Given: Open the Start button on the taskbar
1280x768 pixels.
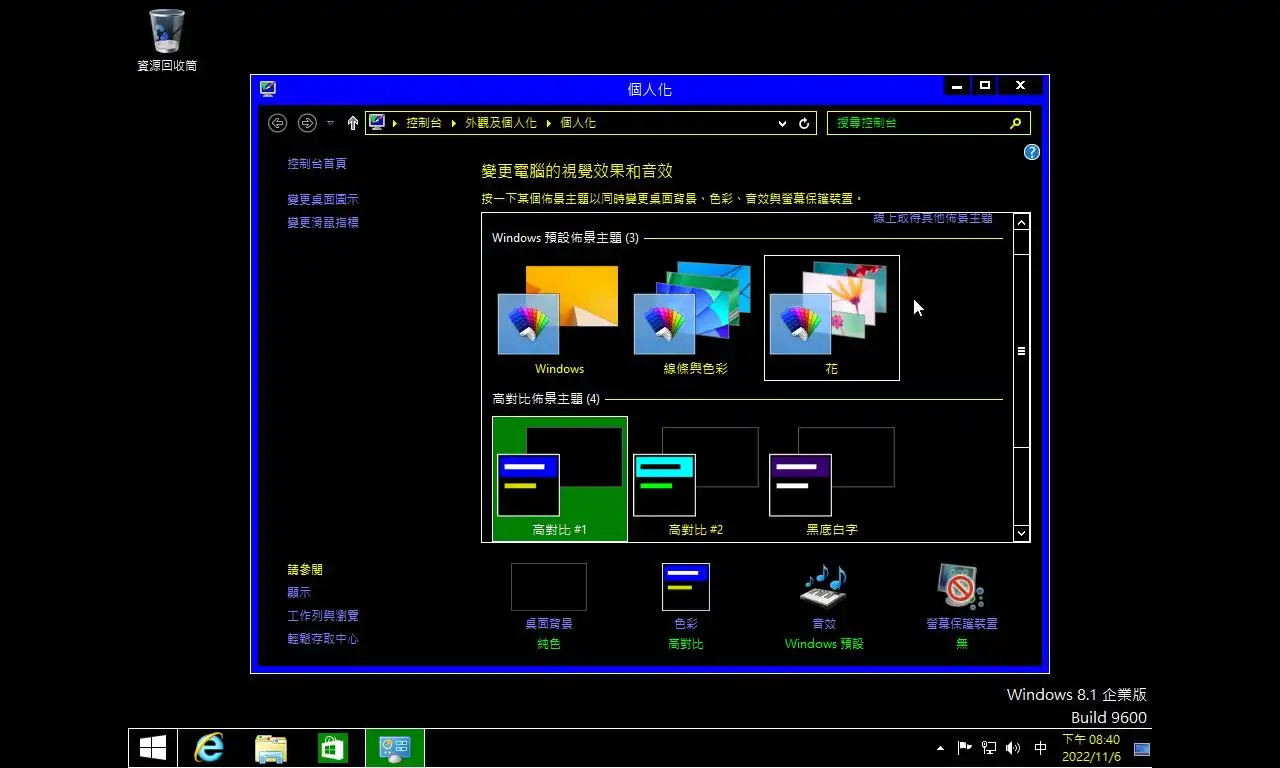Looking at the screenshot, I should point(153,748).
